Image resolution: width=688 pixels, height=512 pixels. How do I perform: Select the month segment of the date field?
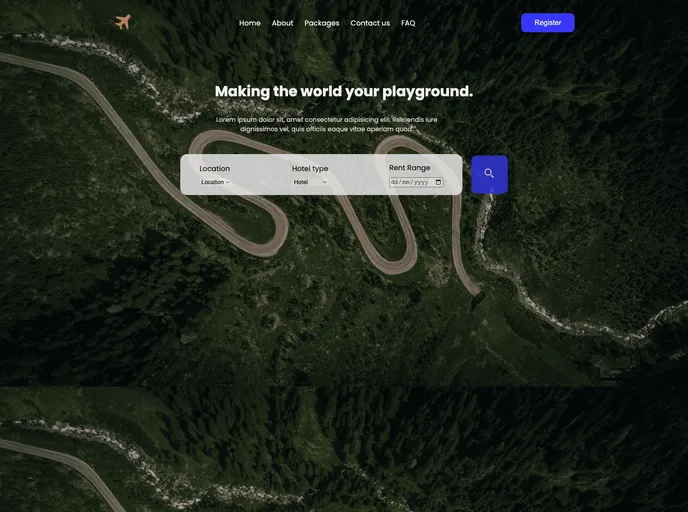(x=407, y=182)
